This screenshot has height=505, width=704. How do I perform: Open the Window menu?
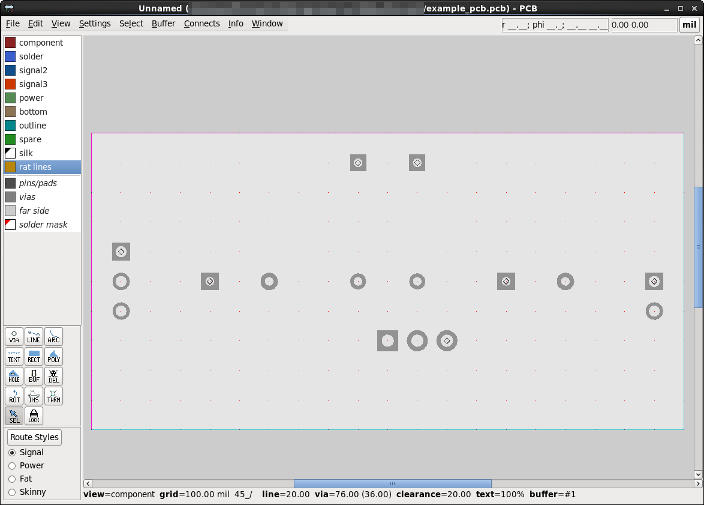(x=267, y=23)
